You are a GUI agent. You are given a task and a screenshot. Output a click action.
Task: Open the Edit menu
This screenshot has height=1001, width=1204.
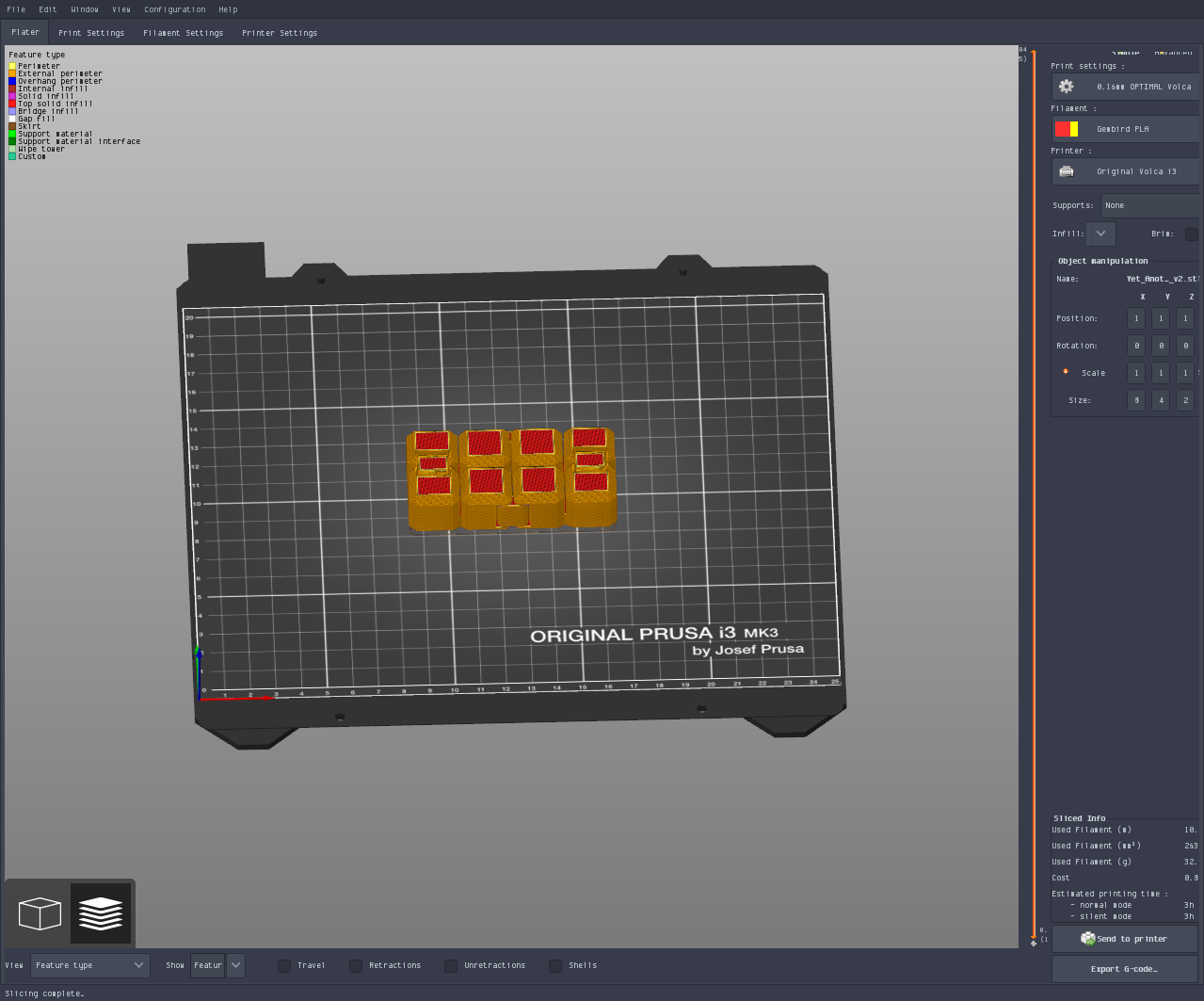pos(48,9)
